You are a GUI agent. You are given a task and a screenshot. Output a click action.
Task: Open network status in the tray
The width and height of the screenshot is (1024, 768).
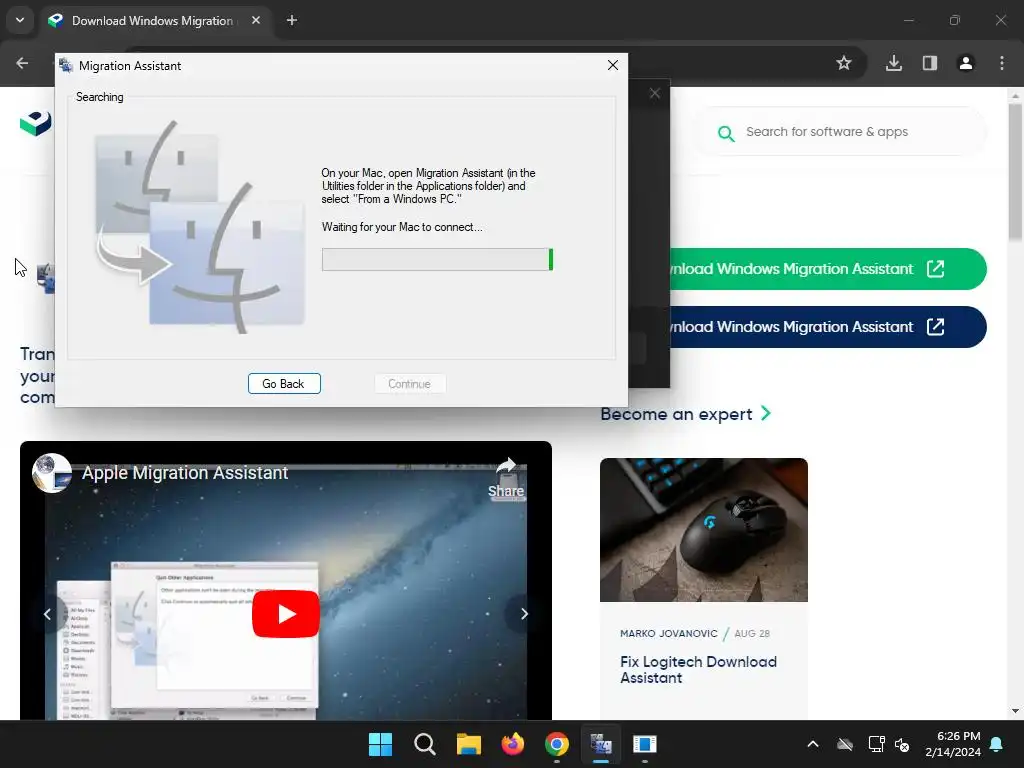tap(876, 744)
